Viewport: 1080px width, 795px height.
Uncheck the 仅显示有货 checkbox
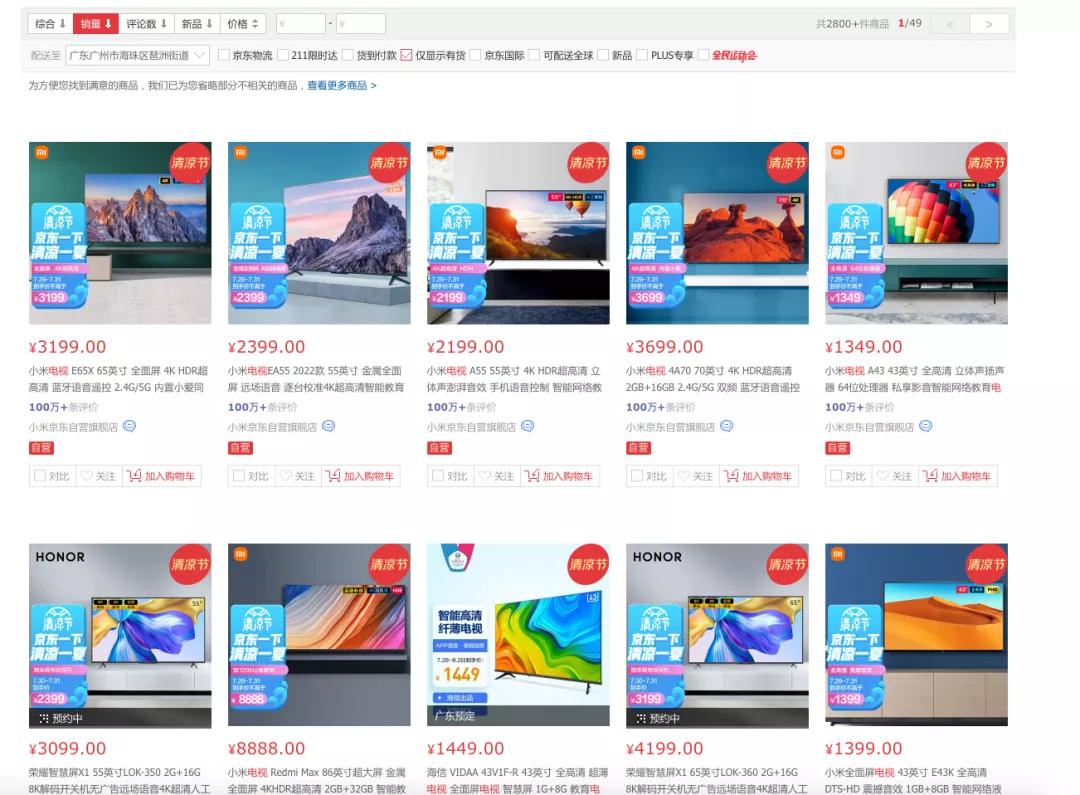[406, 55]
